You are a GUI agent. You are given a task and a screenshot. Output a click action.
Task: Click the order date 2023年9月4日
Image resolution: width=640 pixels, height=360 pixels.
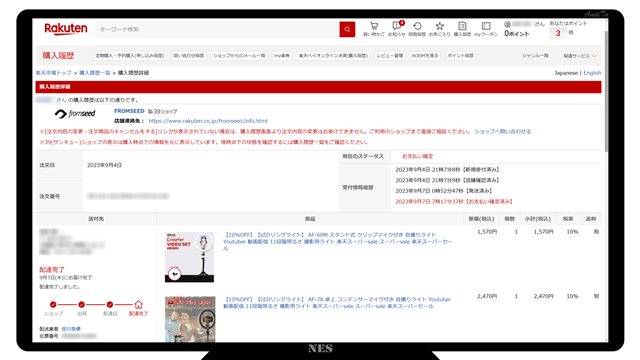click(104, 165)
